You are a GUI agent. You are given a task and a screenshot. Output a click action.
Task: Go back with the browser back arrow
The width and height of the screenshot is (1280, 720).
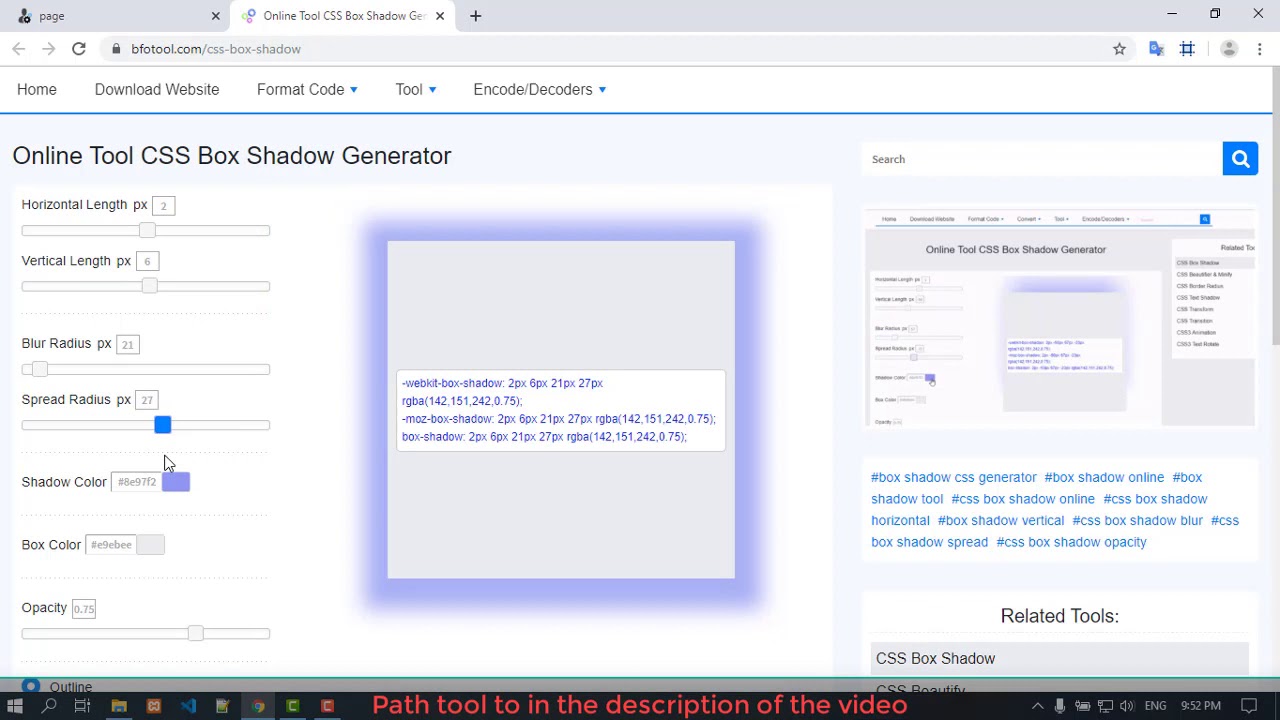point(19,49)
